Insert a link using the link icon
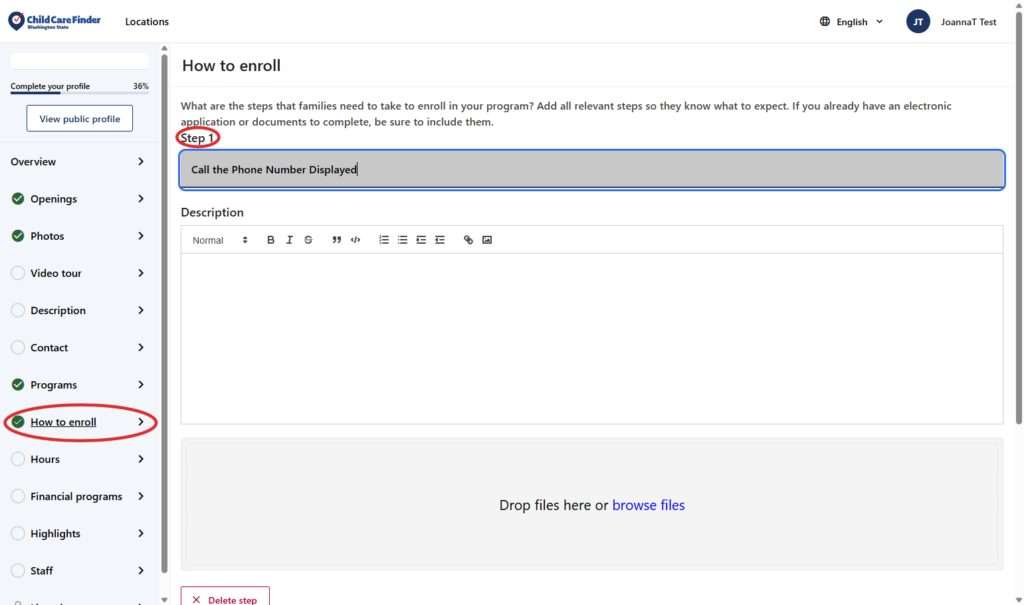The width and height of the screenshot is (1024, 605). click(x=468, y=240)
